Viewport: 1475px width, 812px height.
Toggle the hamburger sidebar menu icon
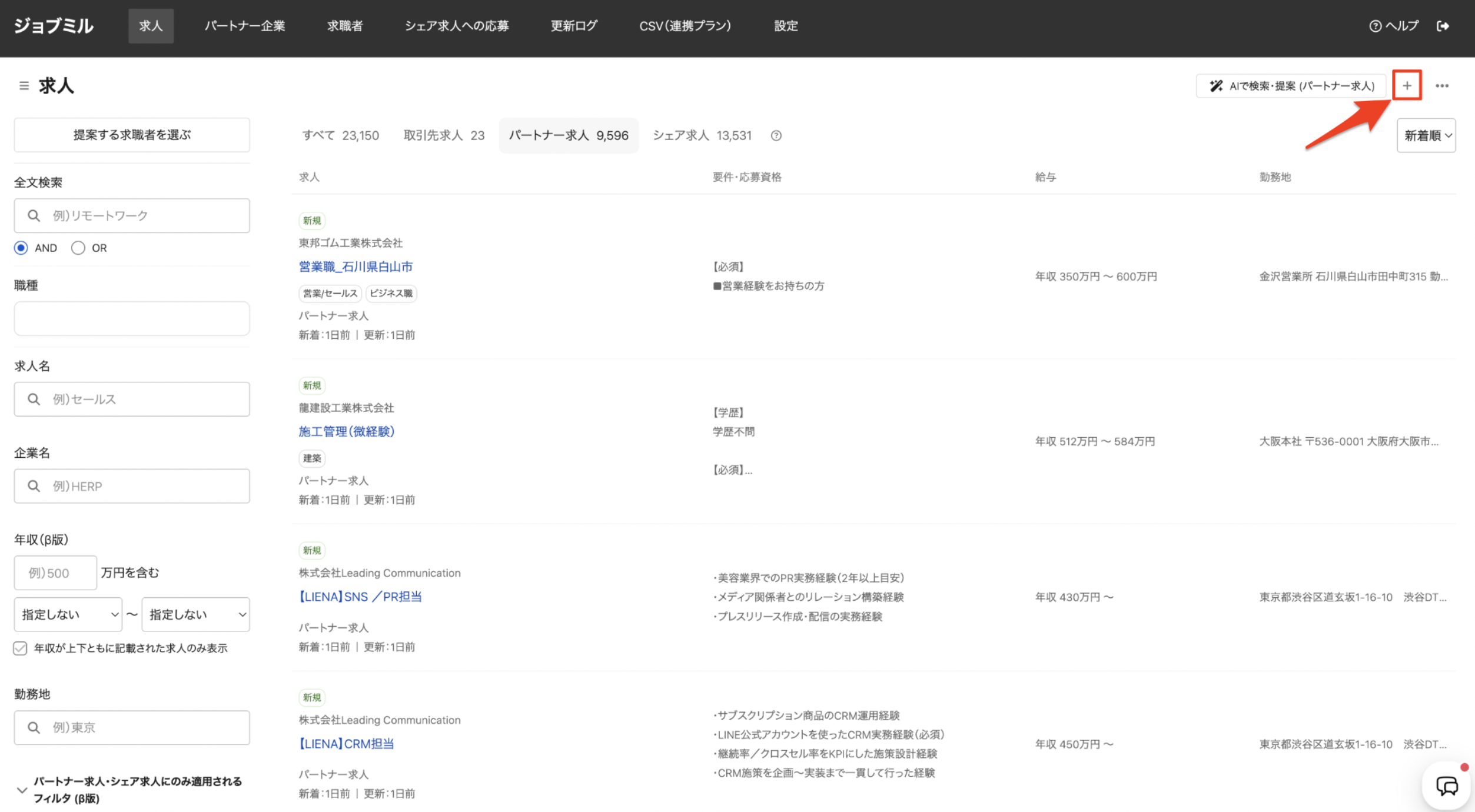click(x=24, y=86)
